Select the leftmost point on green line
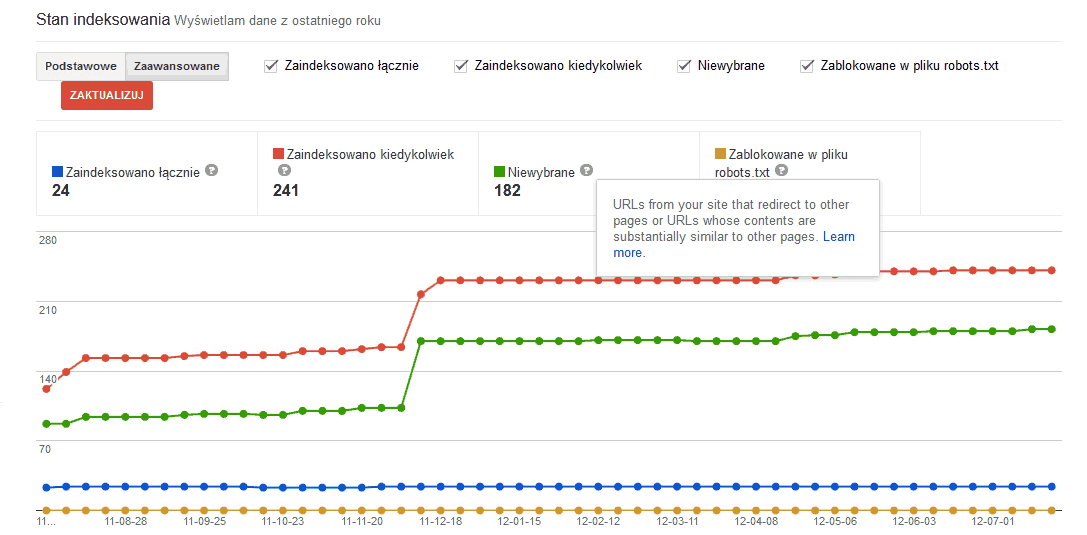1087x535 pixels. [x=46, y=424]
